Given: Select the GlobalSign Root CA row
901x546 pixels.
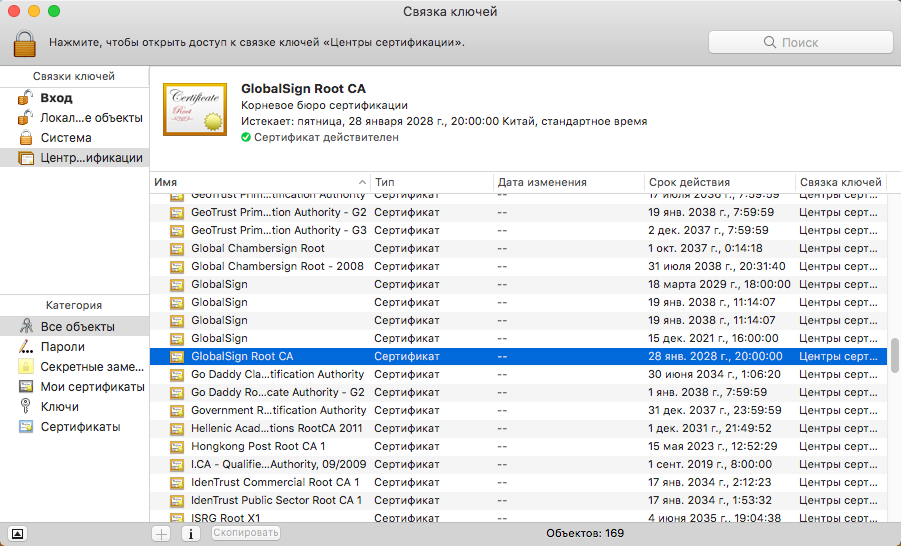Looking at the screenshot, I should (x=518, y=356).
